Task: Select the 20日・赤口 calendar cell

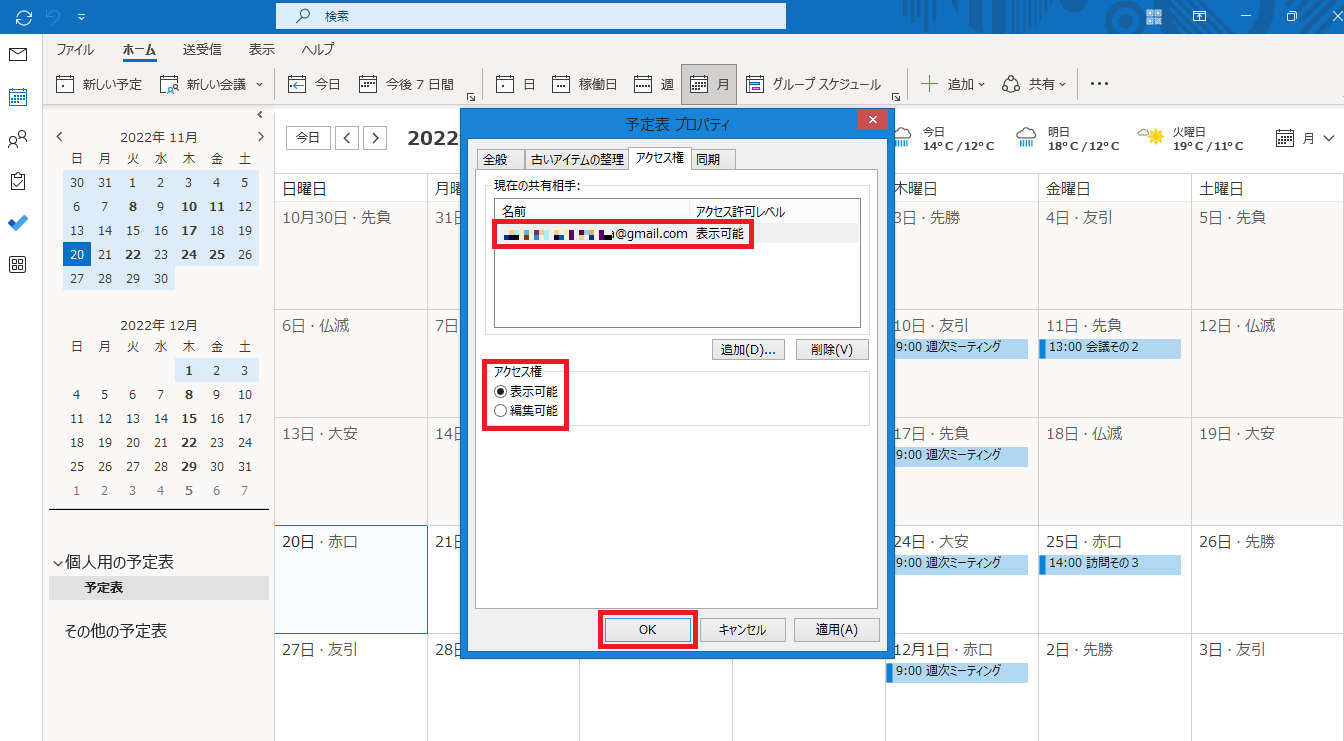Action: [351, 579]
